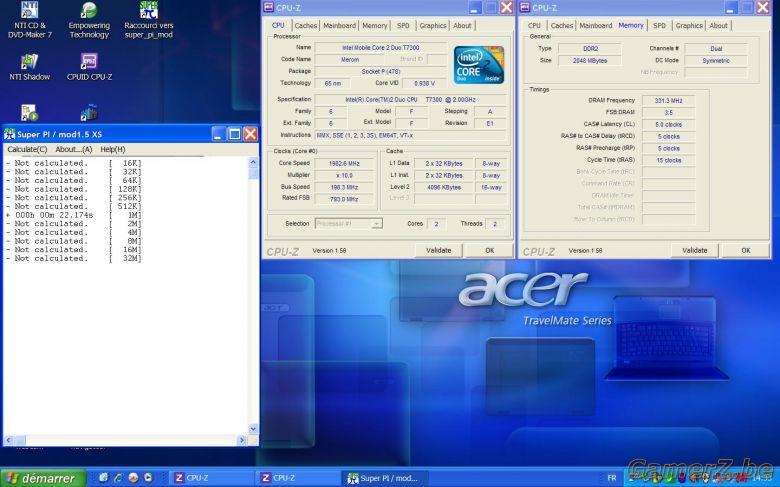
Task: Click Super PI vertical scrollbar down arrow
Action: 253,429
